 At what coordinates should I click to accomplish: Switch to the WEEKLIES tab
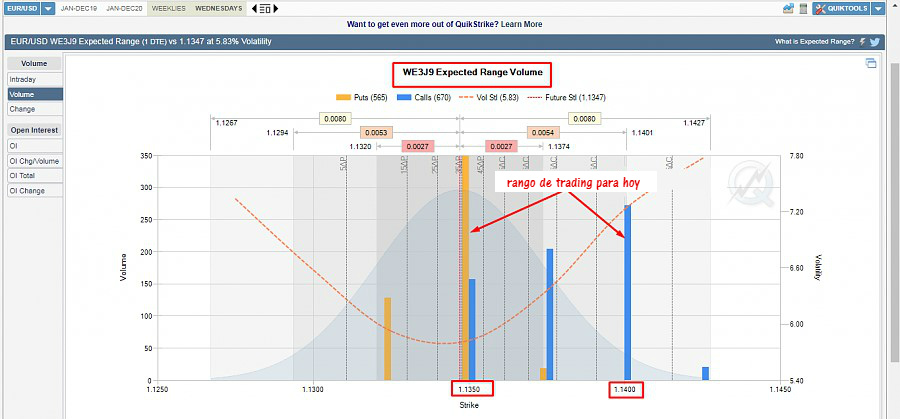(167, 9)
